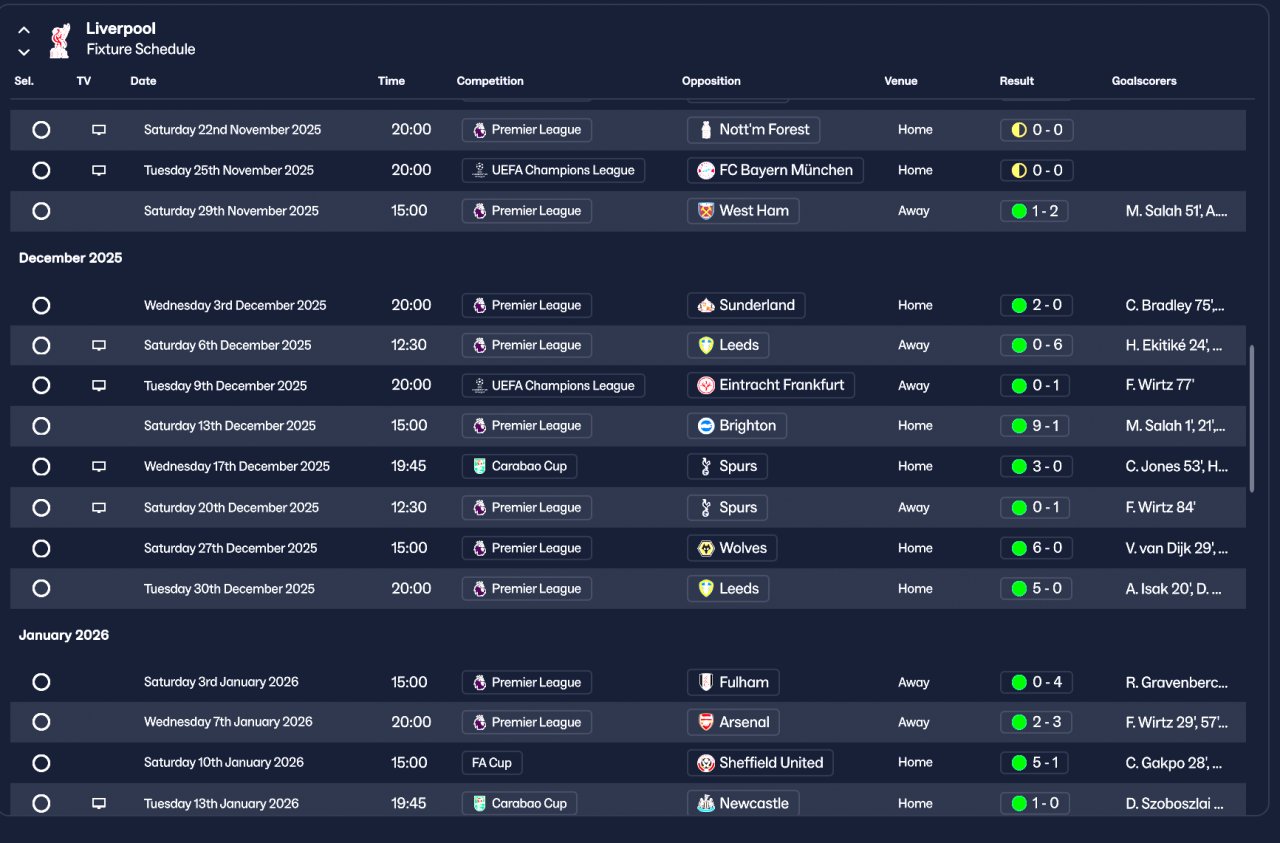Open the Carabao Cup button on the 17th December row
Image resolution: width=1280 pixels, height=843 pixels.
[x=519, y=467]
